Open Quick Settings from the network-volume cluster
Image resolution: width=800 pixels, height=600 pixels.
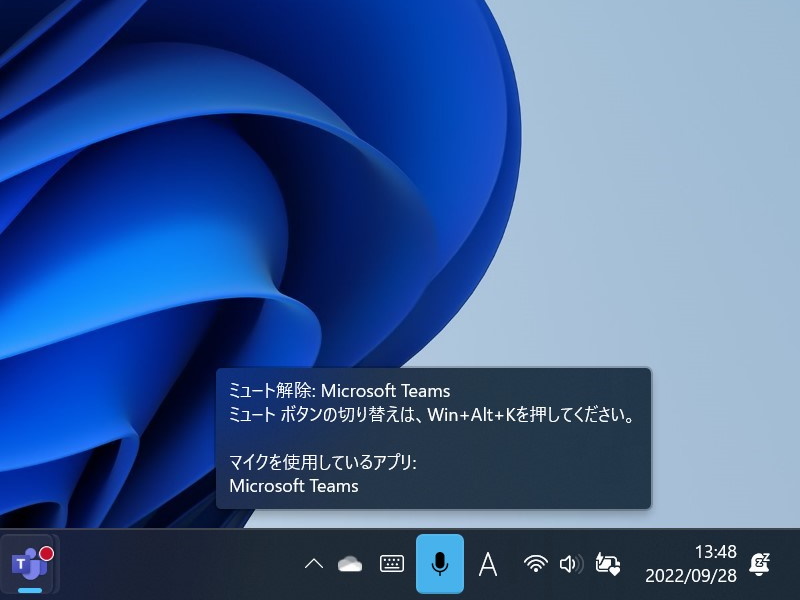(555, 563)
